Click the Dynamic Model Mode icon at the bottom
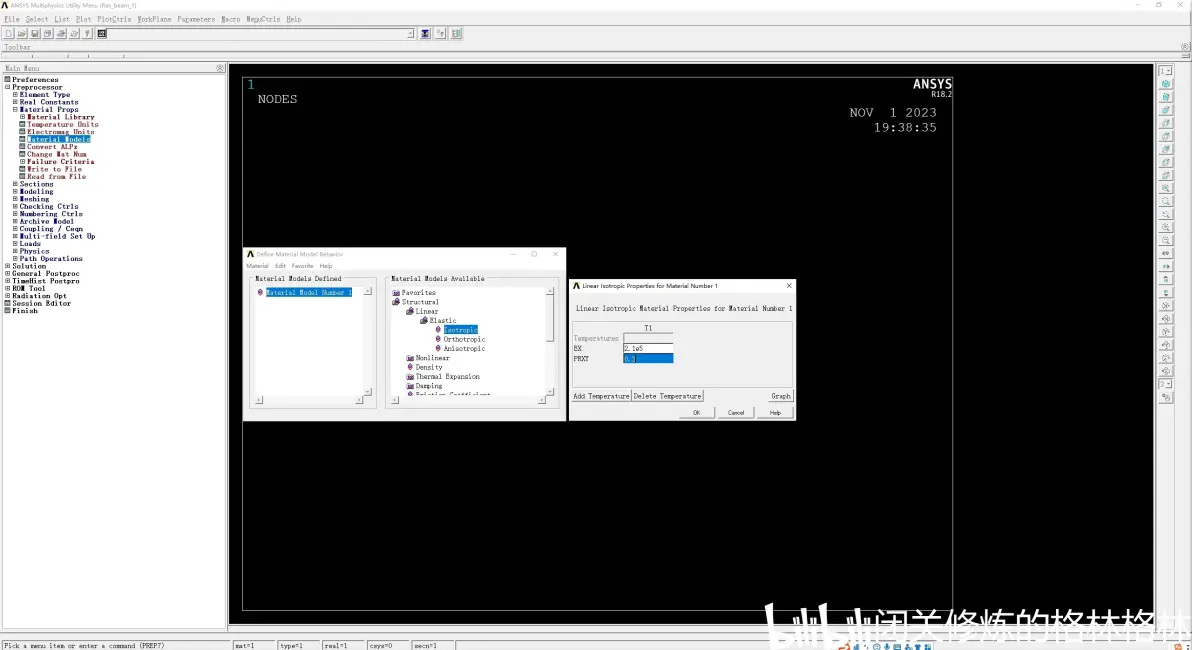Viewport: 1192px width, 650px height. (1165, 398)
